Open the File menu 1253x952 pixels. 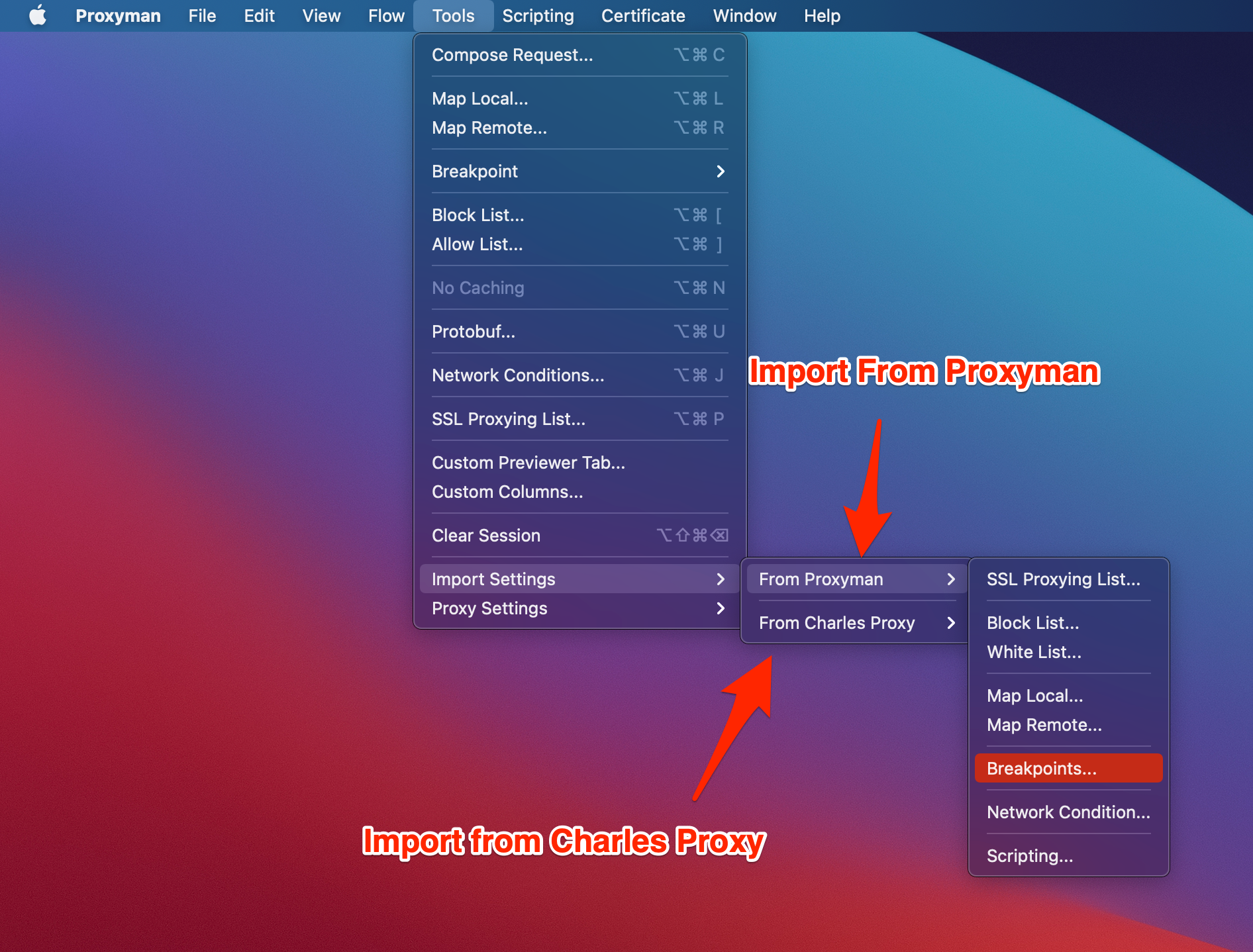point(202,15)
